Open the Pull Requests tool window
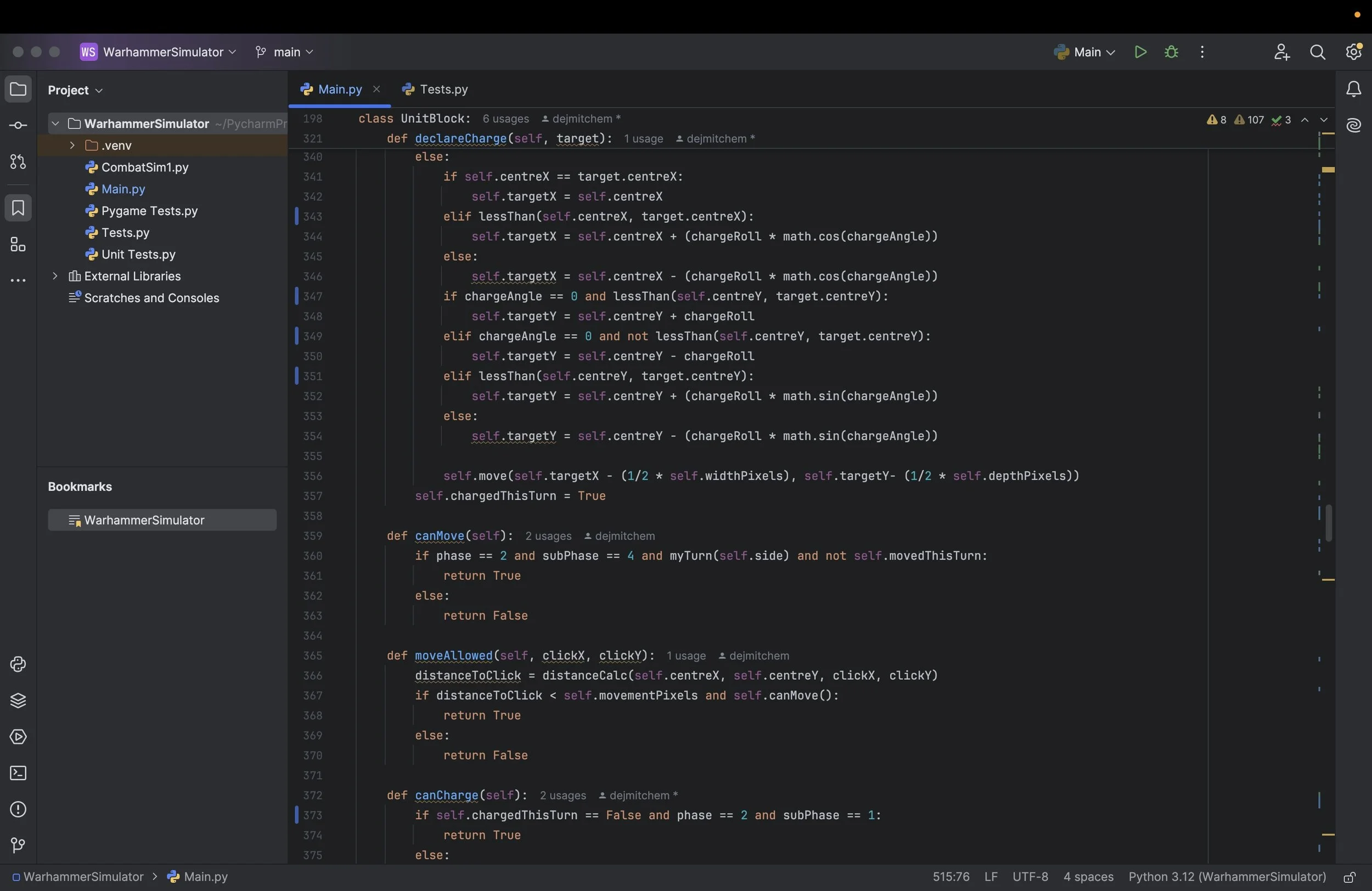 click(18, 162)
